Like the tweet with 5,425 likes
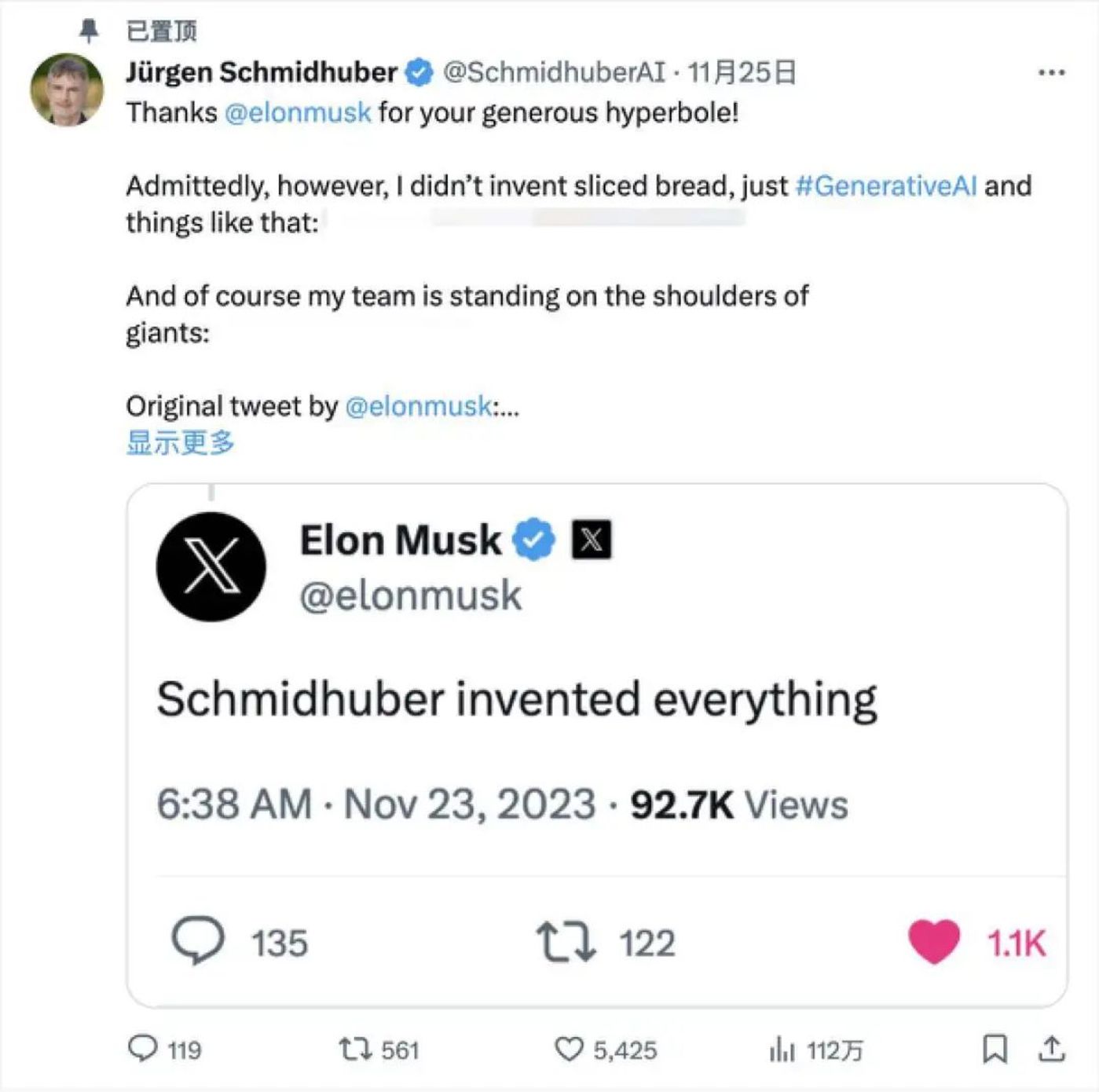1099x1092 pixels. [569, 1049]
